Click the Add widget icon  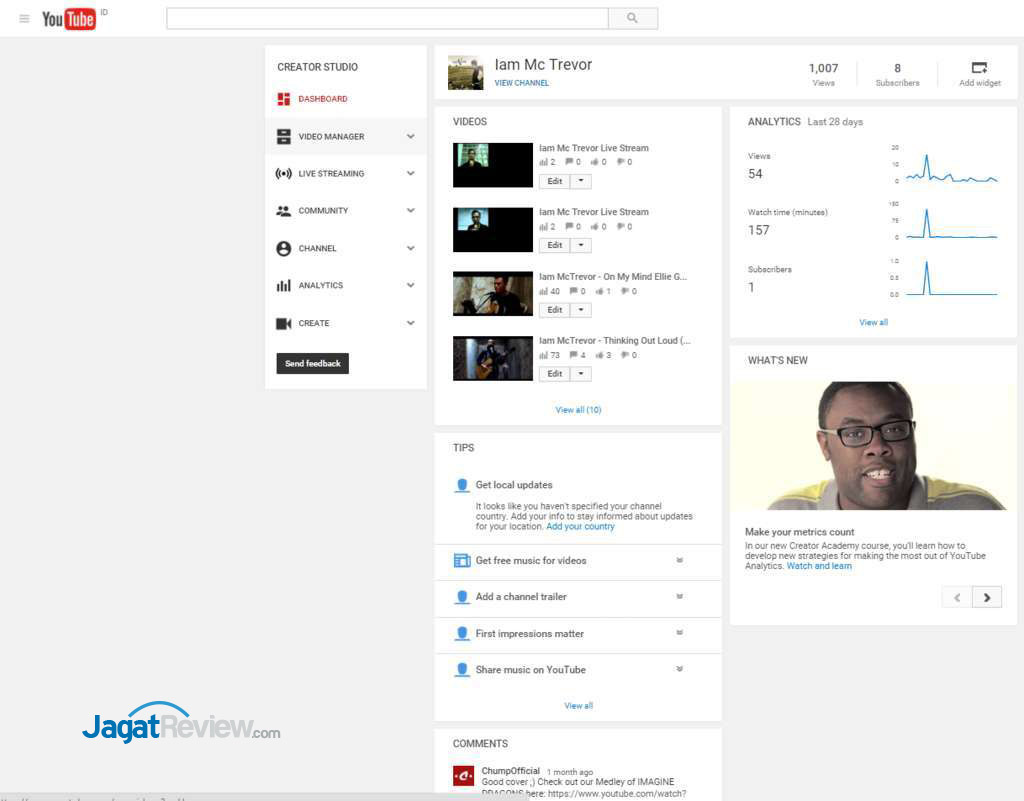click(x=979, y=68)
